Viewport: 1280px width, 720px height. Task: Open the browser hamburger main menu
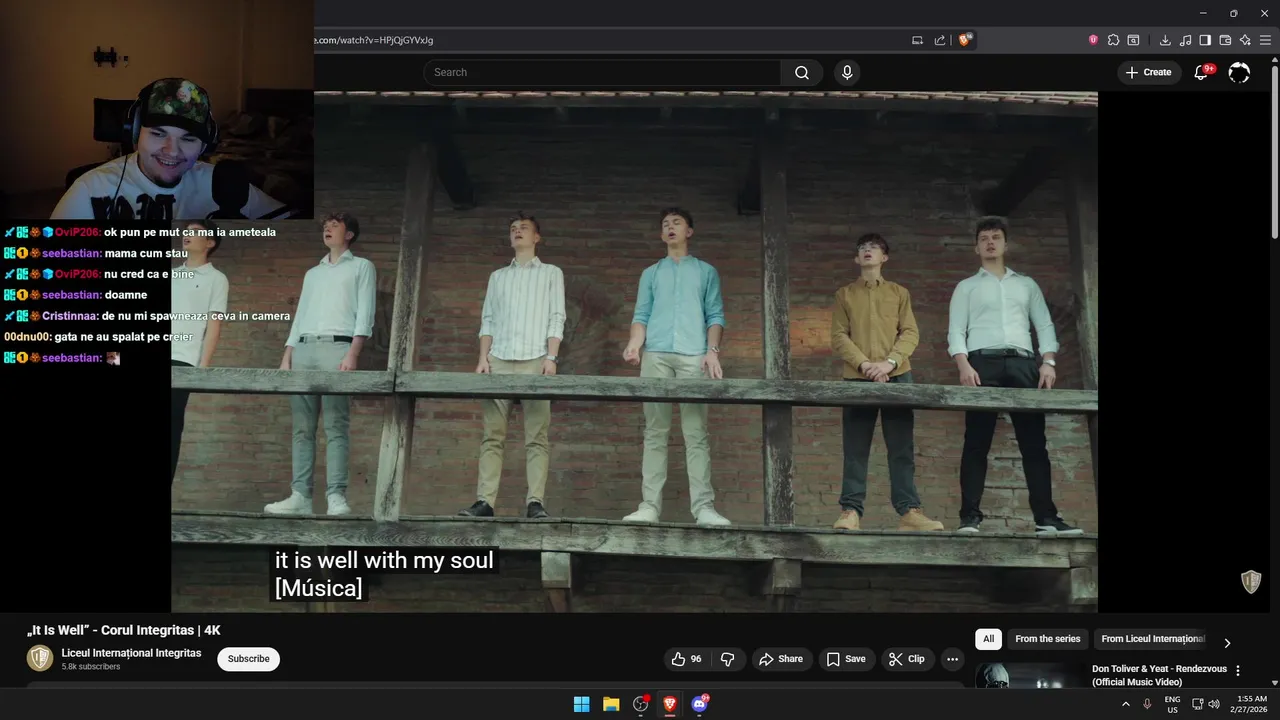click(1265, 40)
